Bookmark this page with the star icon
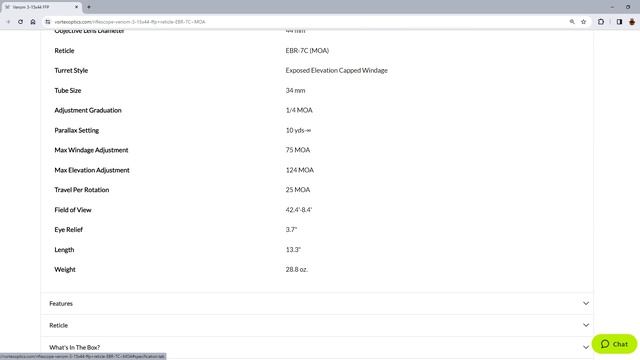640x360 pixels. click(x=584, y=22)
